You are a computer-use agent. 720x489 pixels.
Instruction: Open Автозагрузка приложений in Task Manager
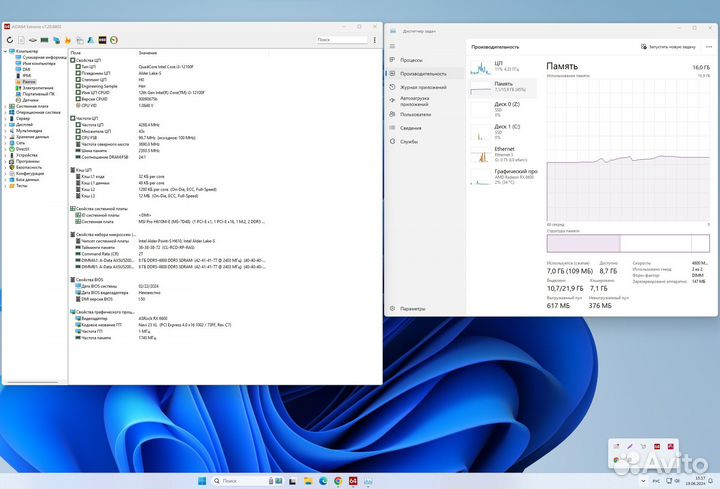click(425, 101)
